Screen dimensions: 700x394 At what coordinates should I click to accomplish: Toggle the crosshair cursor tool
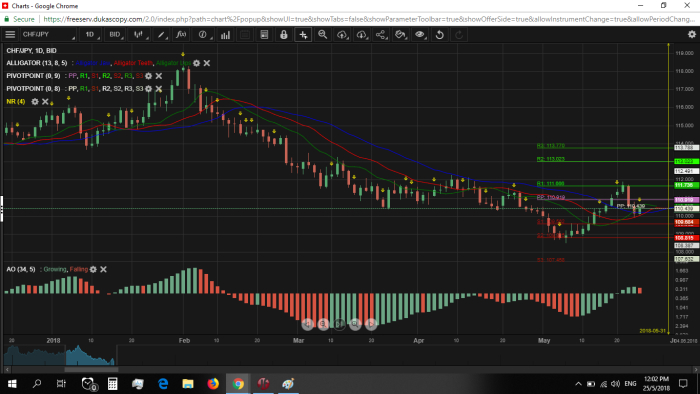[303, 34]
